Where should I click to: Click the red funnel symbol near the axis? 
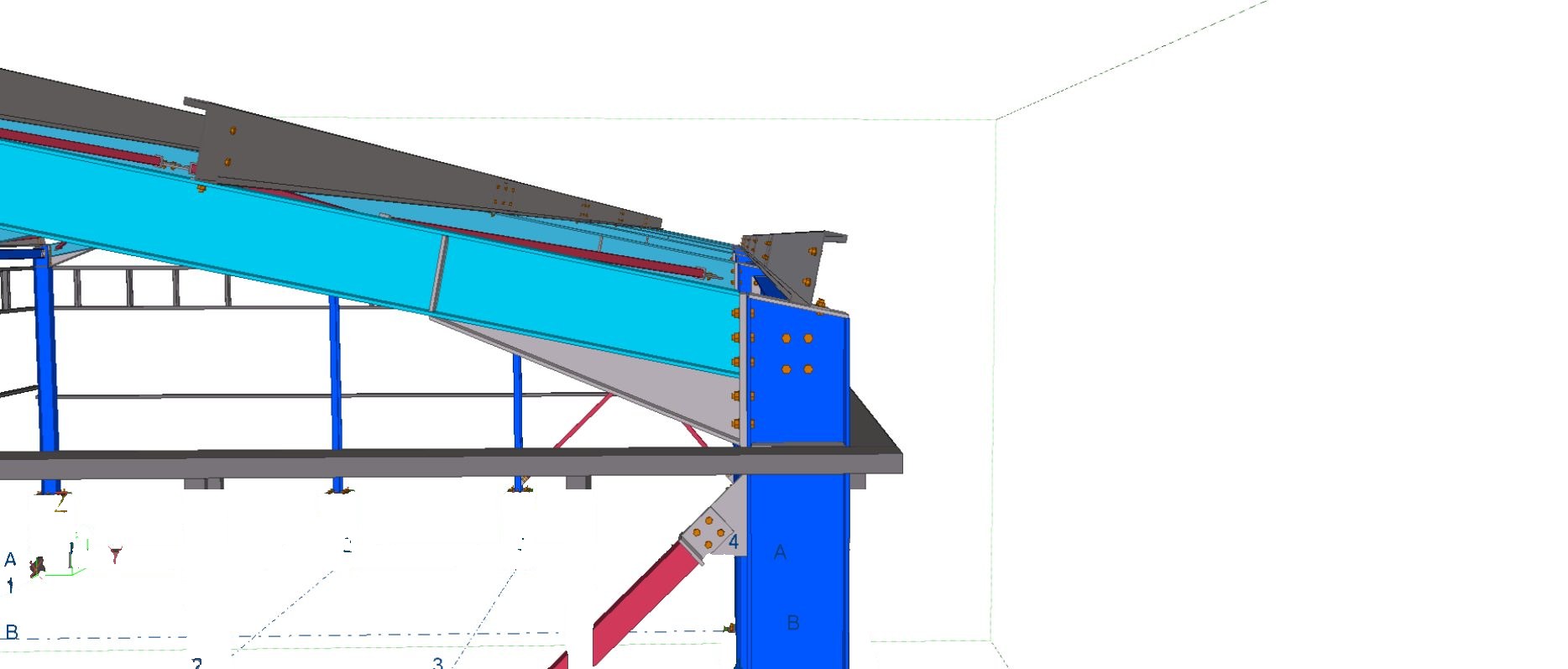[115, 554]
